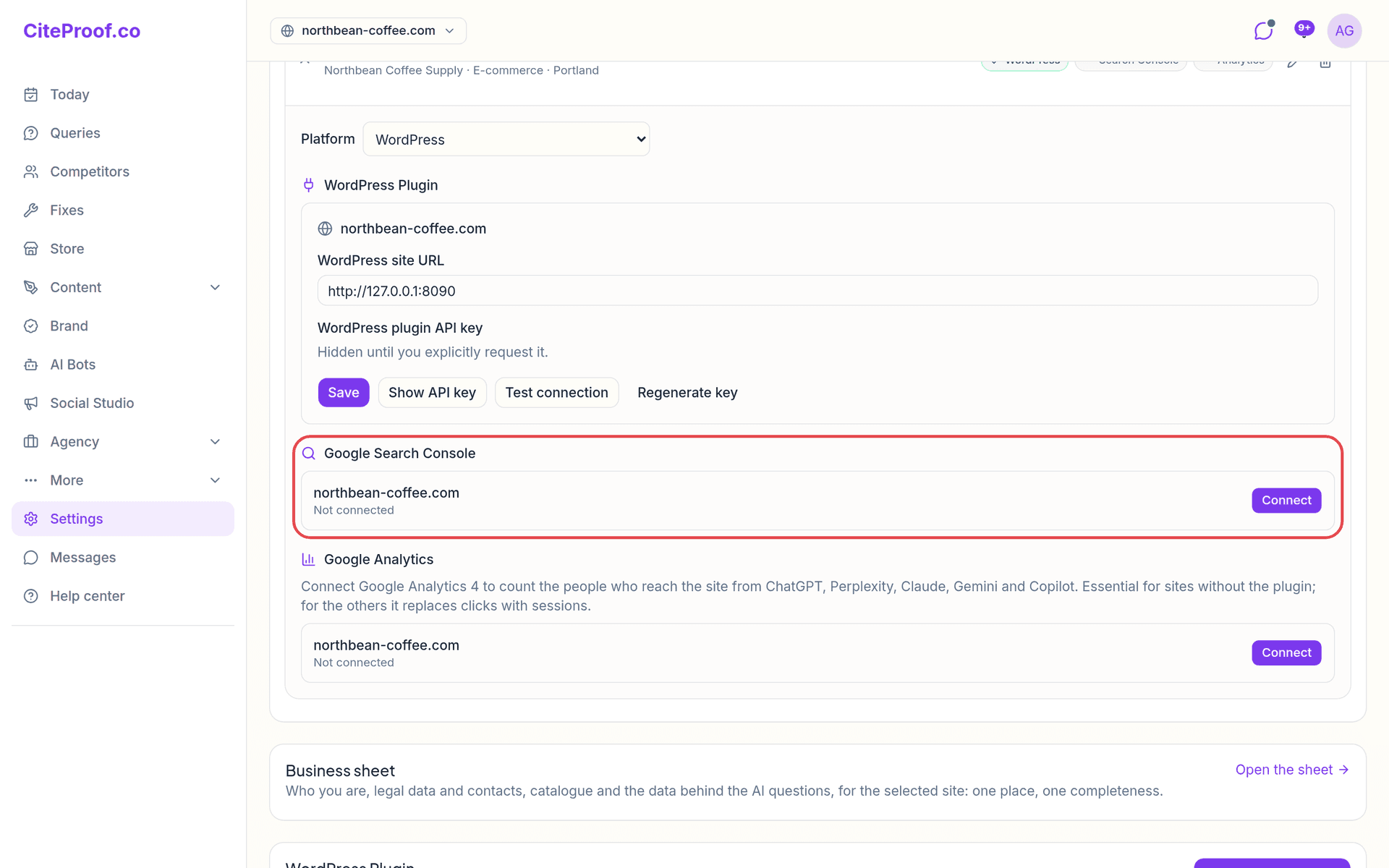The width and height of the screenshot is (1389, 868).
Task: Expand the Agency chevron in sidebar
Action: [x=215, y=442]
